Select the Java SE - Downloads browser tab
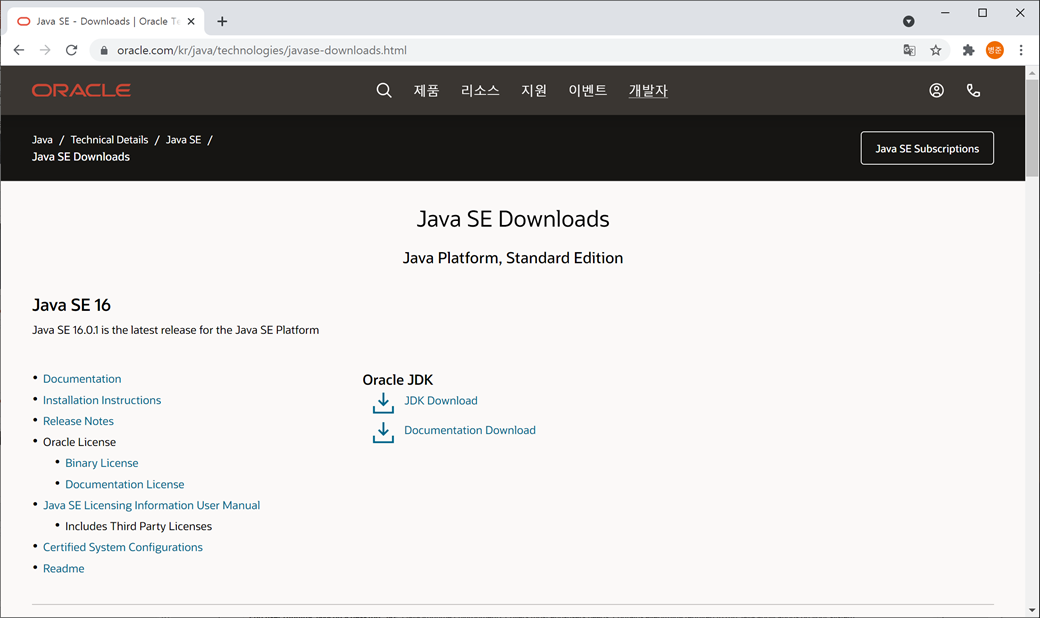This screenshot has height=618, width=1040. [x=106, y=21]
